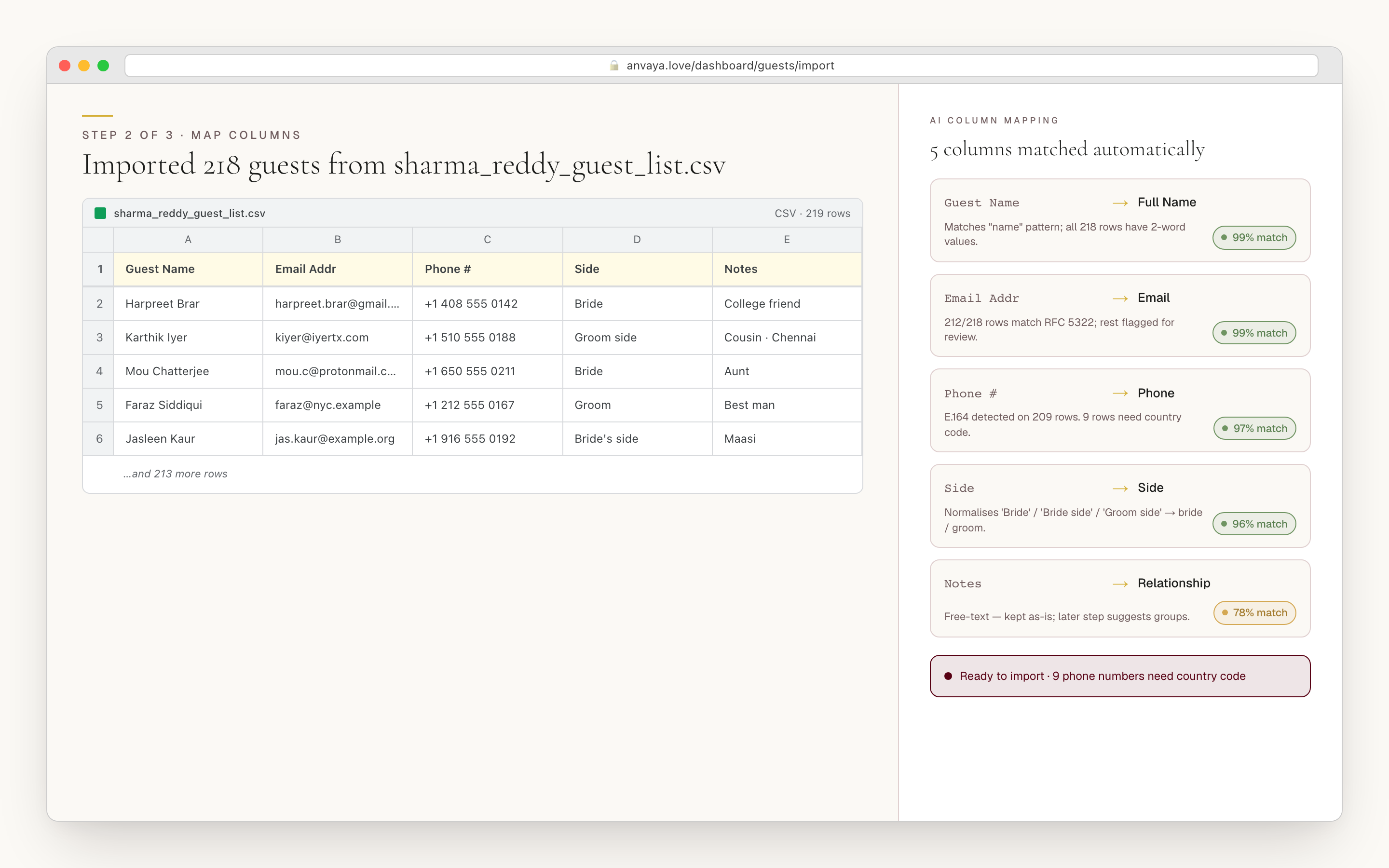
Task: Select column B header
Action: [x=338, y=239]
